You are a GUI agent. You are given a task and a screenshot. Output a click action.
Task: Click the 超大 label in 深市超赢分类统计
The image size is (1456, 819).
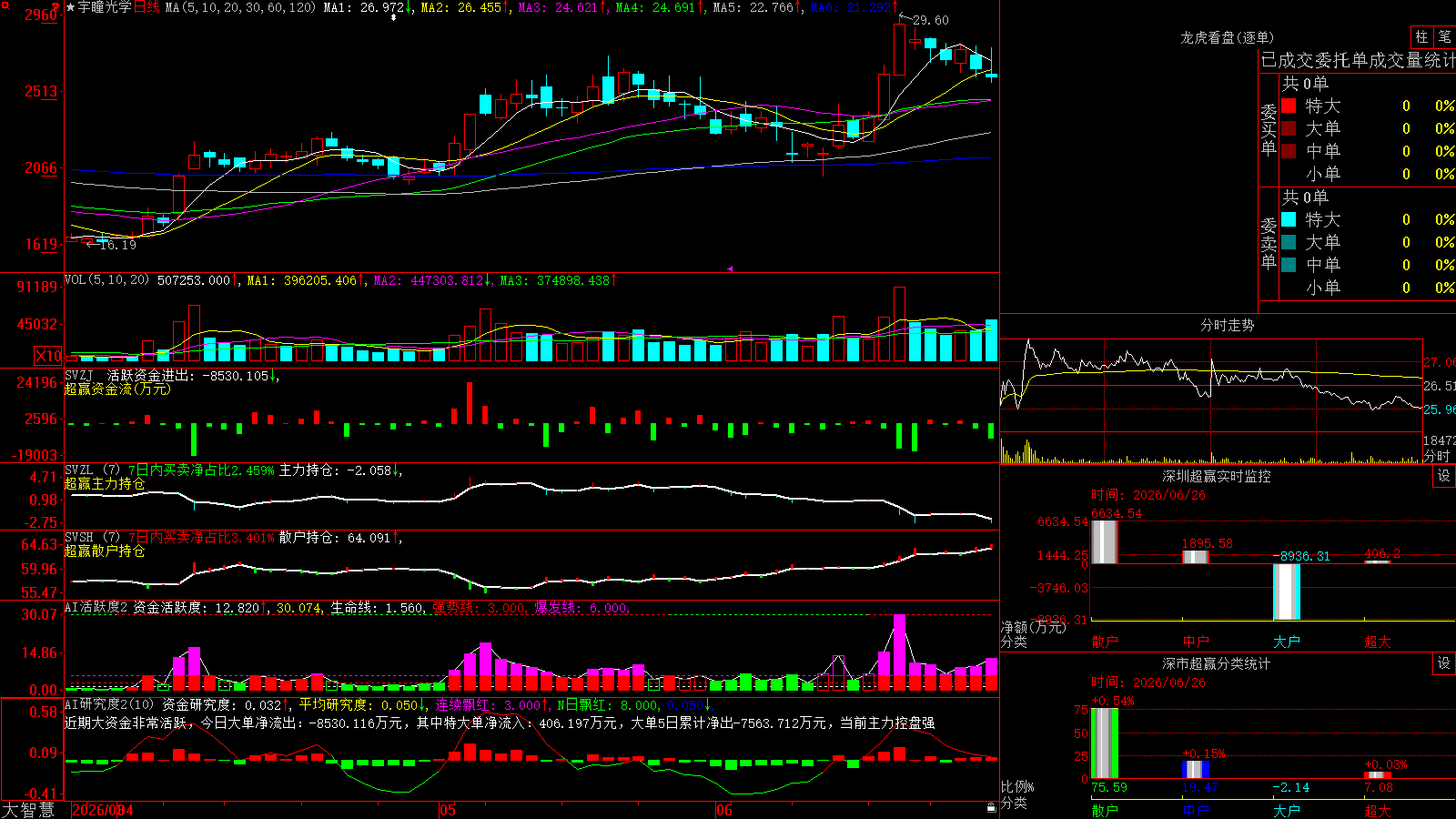pyautogui.click(x=1378, y=811)
